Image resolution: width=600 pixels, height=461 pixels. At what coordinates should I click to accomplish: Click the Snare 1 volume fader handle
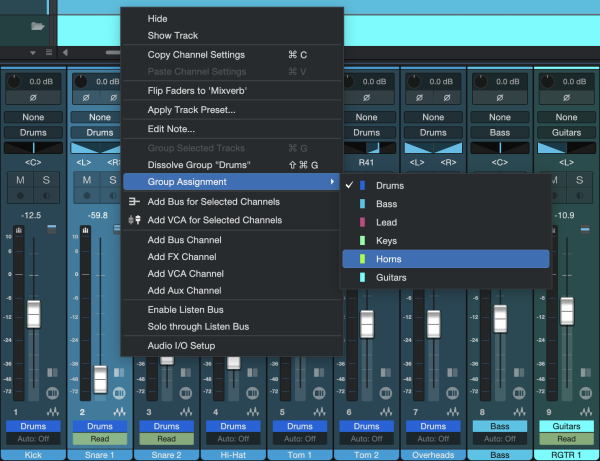coord(100,379)
